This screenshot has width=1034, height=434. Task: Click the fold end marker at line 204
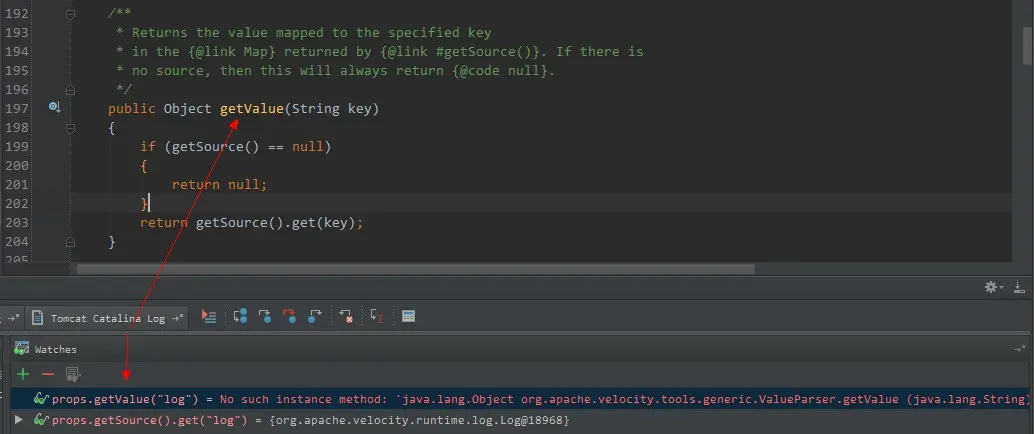[x=71, y=242]
